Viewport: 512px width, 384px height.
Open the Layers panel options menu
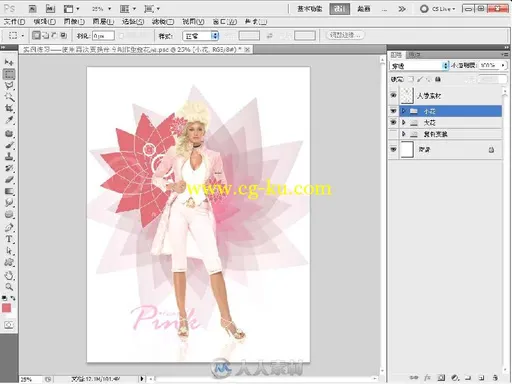[x=504, y=54]
